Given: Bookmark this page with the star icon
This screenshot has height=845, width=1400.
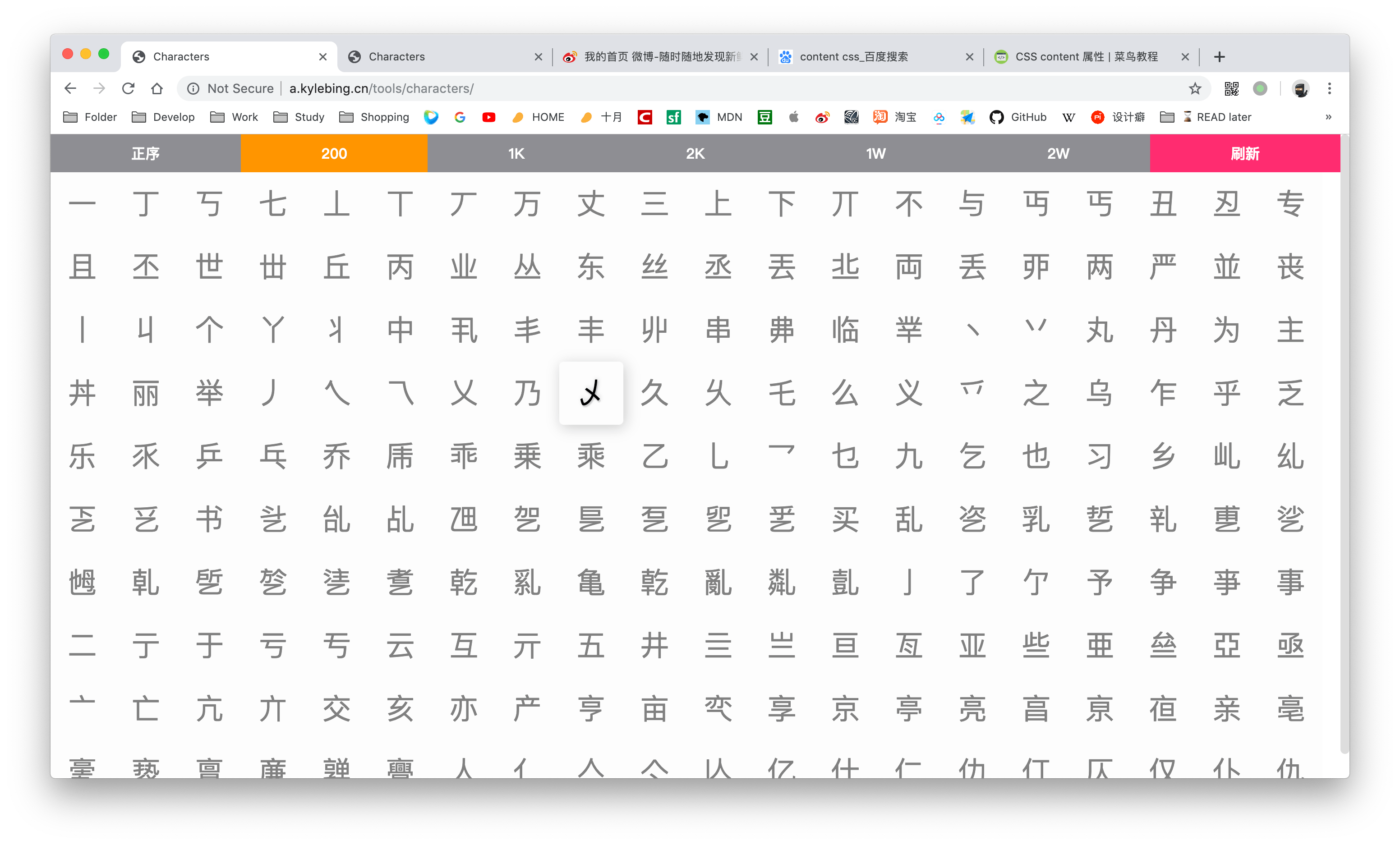Looking at the screenshot, I should [1195, 88].
